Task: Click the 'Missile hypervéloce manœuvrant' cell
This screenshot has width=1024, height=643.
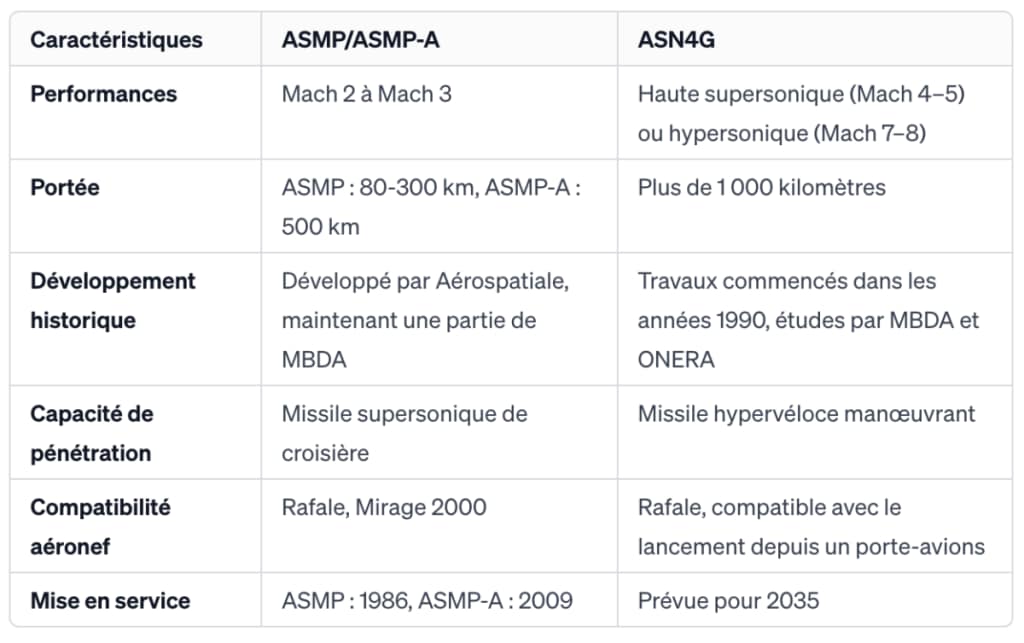Action: click(x=806, y=414)
